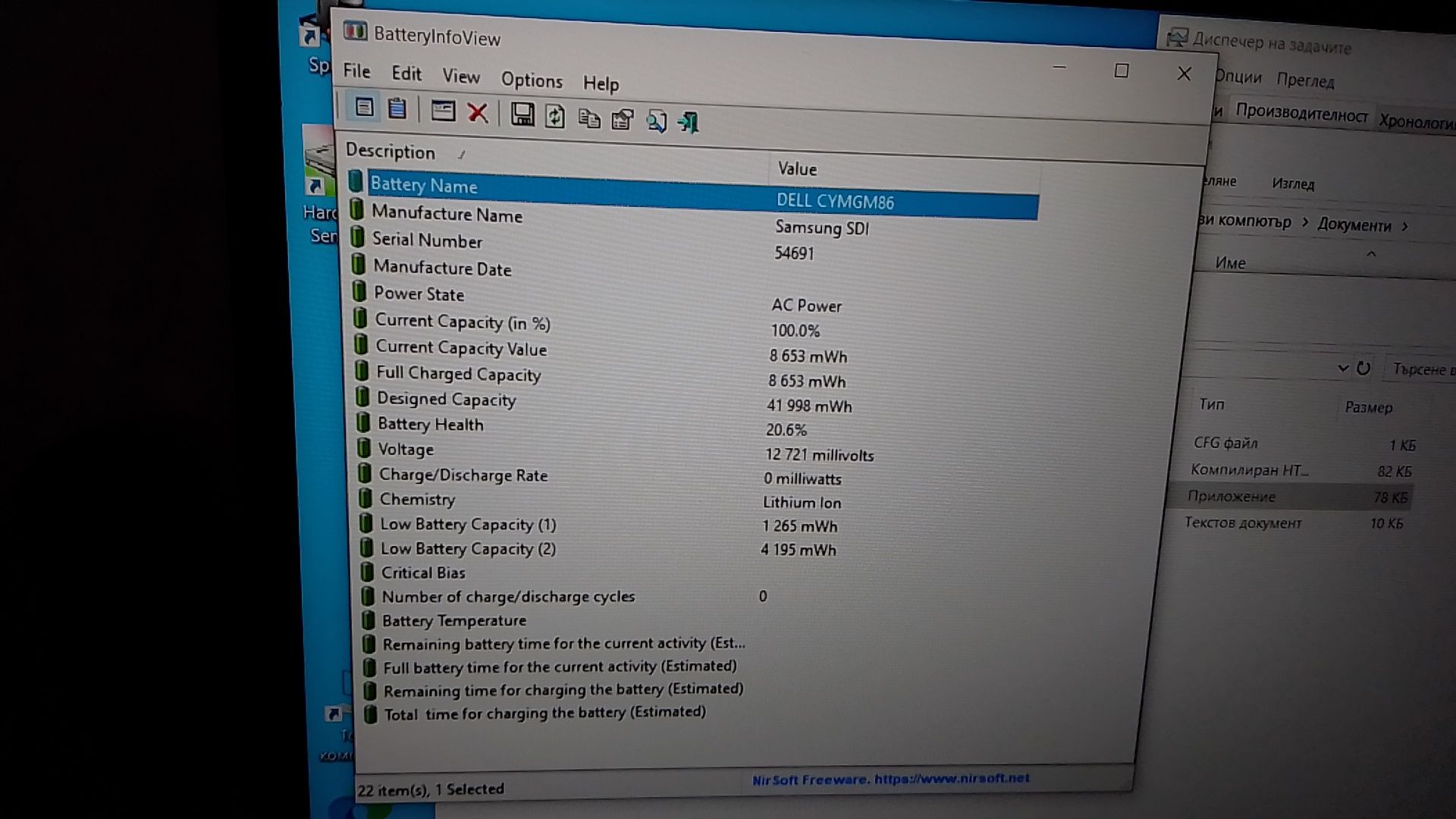Open the Изглед tab in the Explorer window
The width and height of the screenshot is (1456, 819).
click(x=1293, y=184)
